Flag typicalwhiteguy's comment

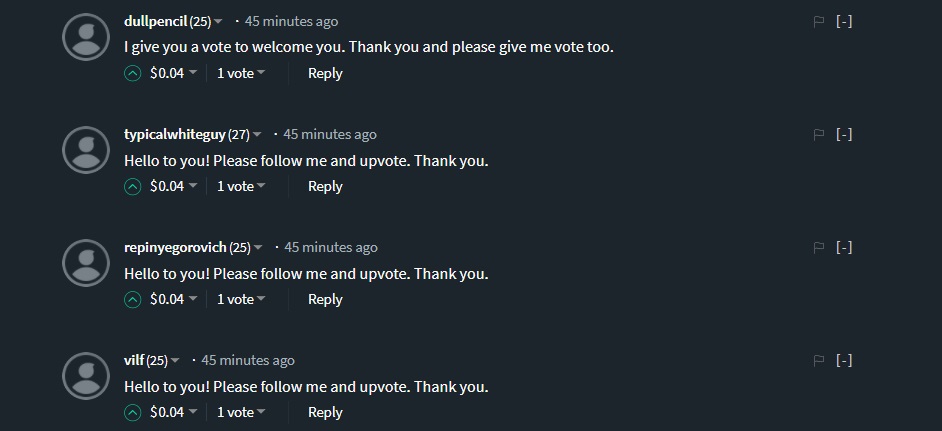818,134
